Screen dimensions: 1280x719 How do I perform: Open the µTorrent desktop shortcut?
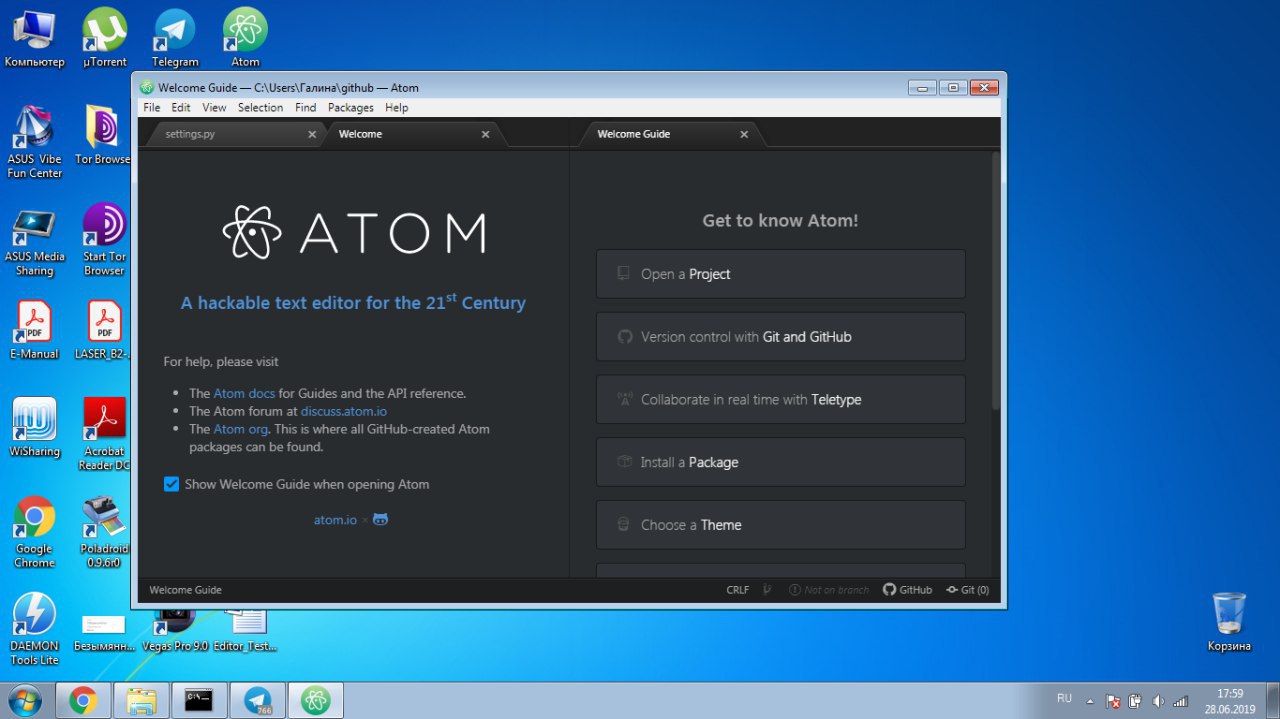click(104, 38)
